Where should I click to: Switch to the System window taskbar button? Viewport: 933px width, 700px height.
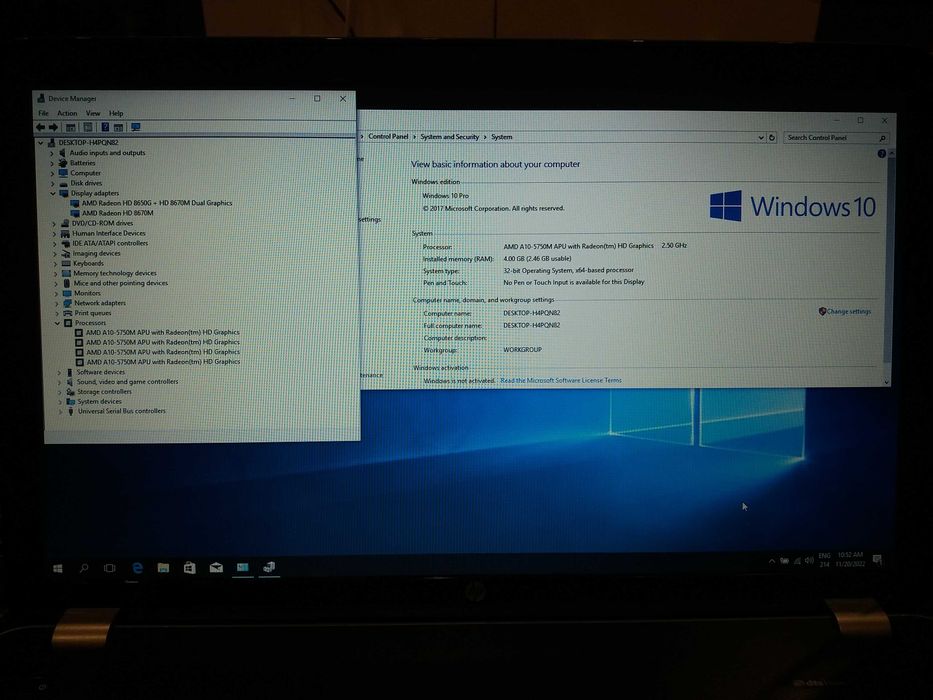[242, 568]
